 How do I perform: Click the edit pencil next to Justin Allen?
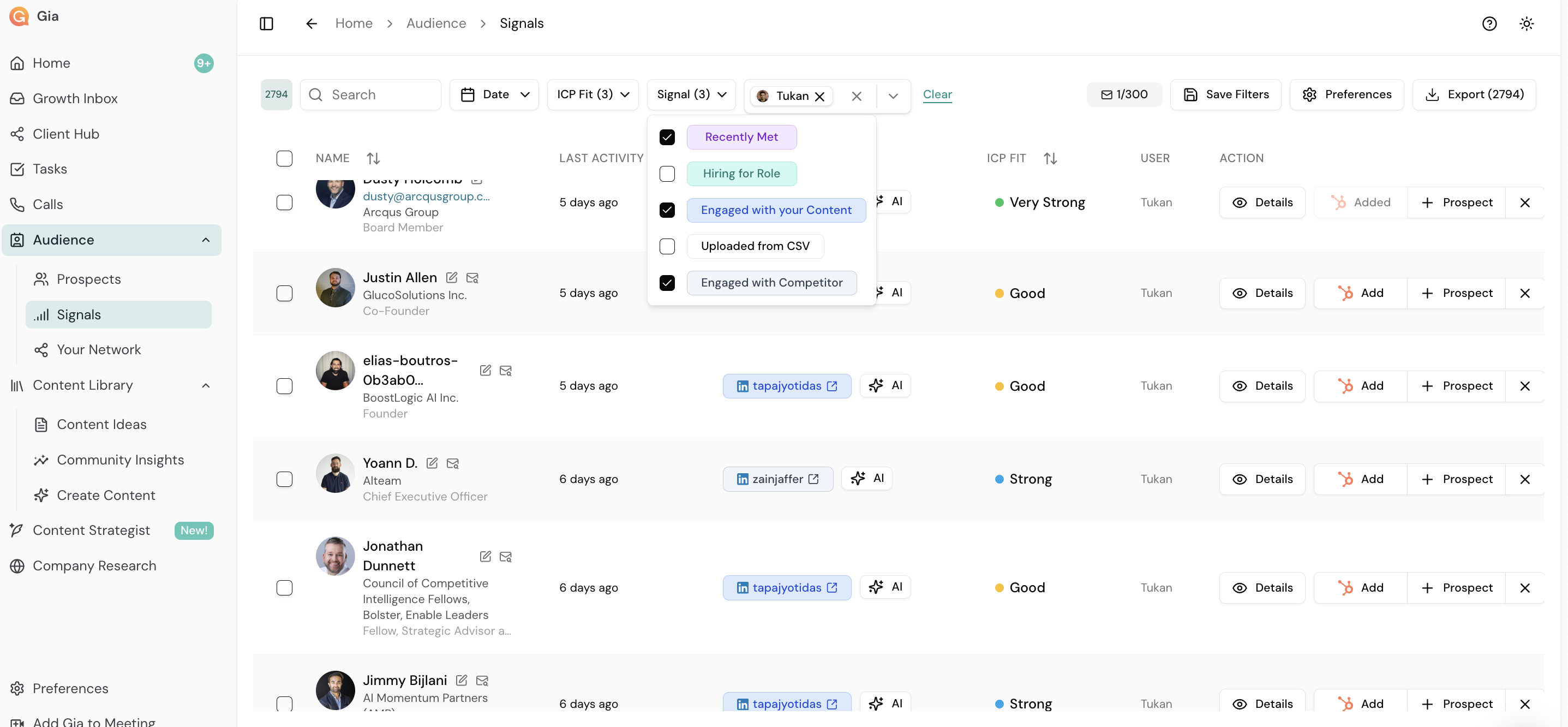click(x=451, y=277)
